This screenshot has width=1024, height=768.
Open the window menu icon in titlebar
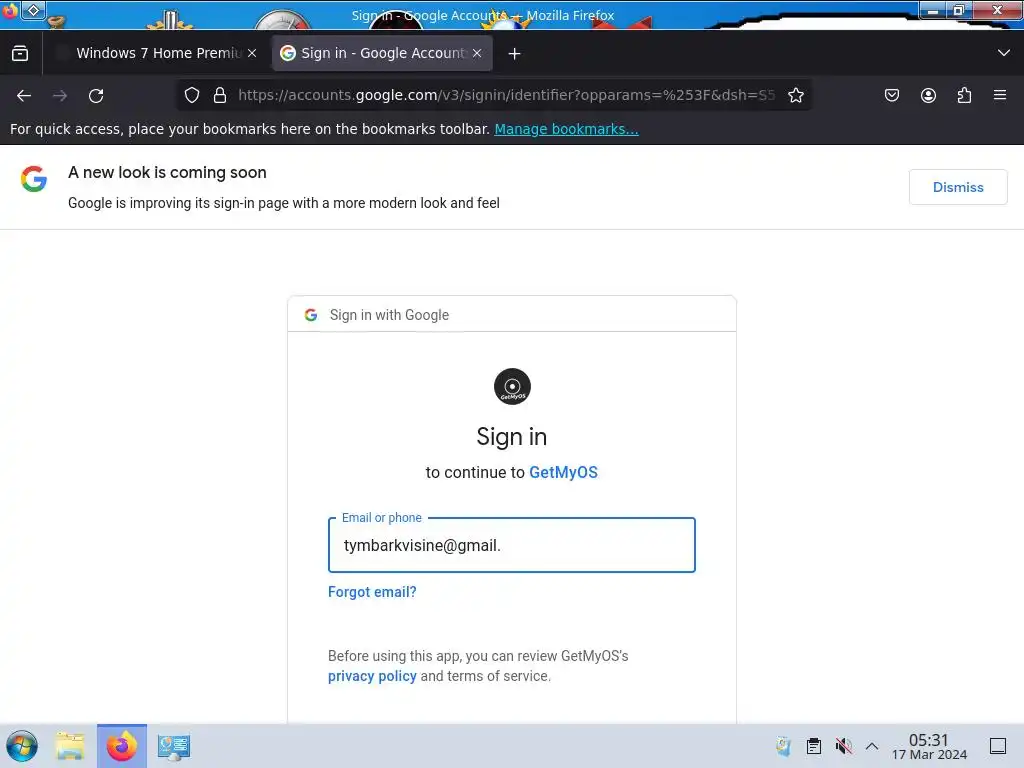pos(10,10)
